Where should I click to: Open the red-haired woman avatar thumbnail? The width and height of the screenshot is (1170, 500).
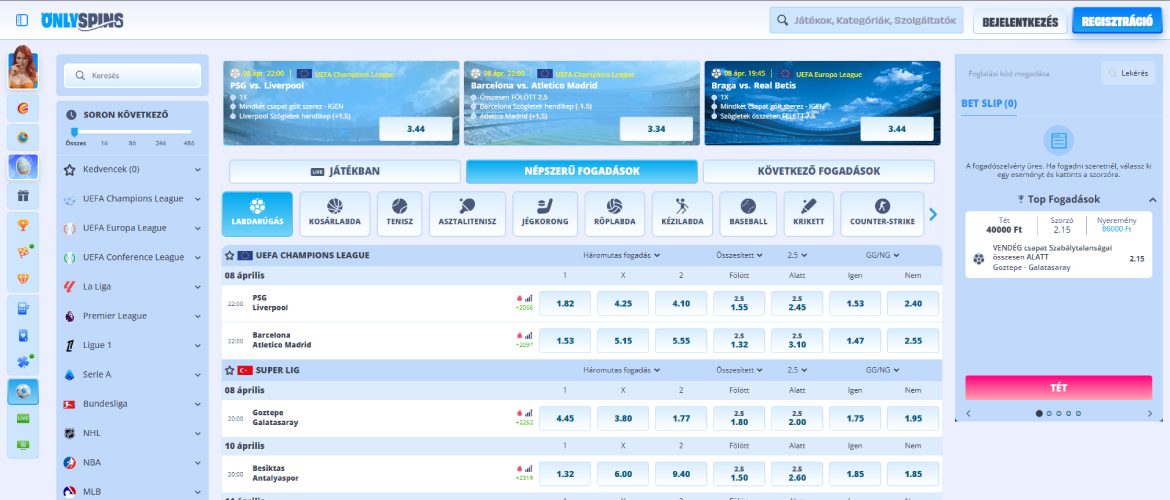point(23,67)
